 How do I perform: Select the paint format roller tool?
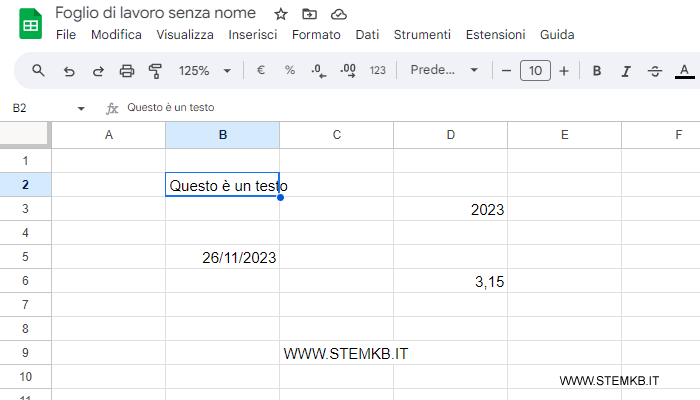(x=155, y=71)
